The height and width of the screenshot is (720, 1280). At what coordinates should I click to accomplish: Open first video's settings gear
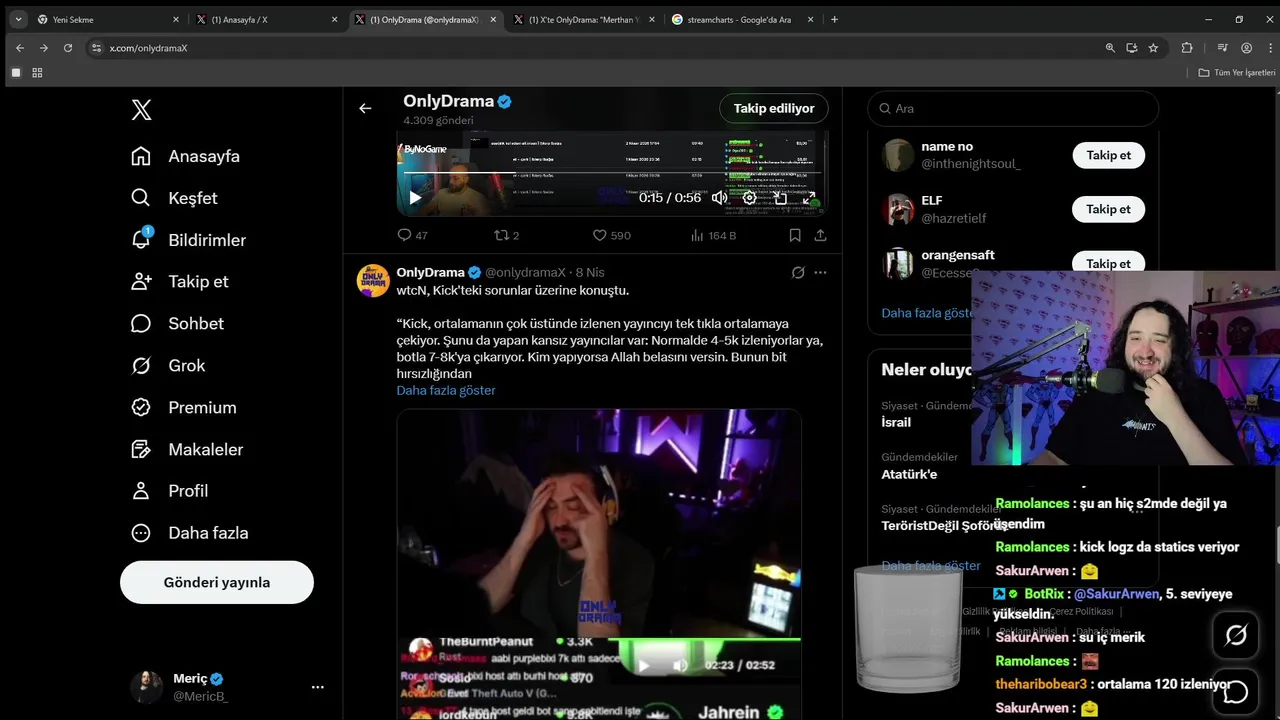point(749,197)
